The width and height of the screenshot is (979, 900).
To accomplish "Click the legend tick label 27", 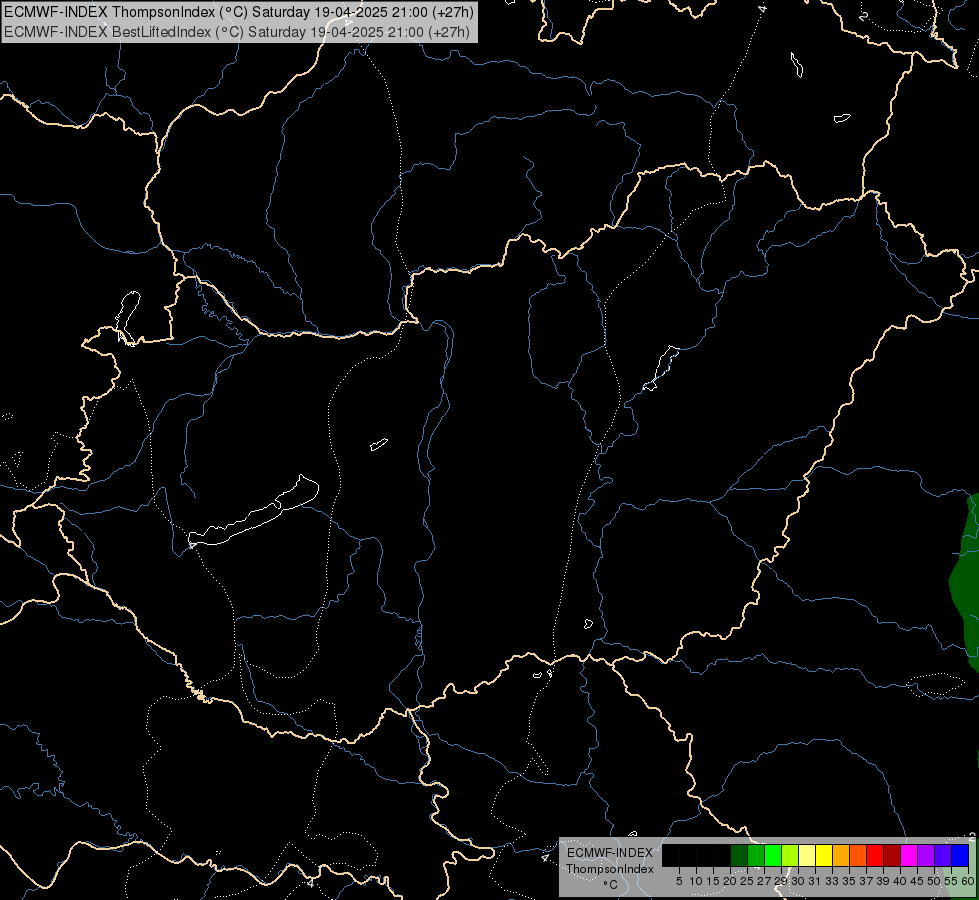I will 764,881.
